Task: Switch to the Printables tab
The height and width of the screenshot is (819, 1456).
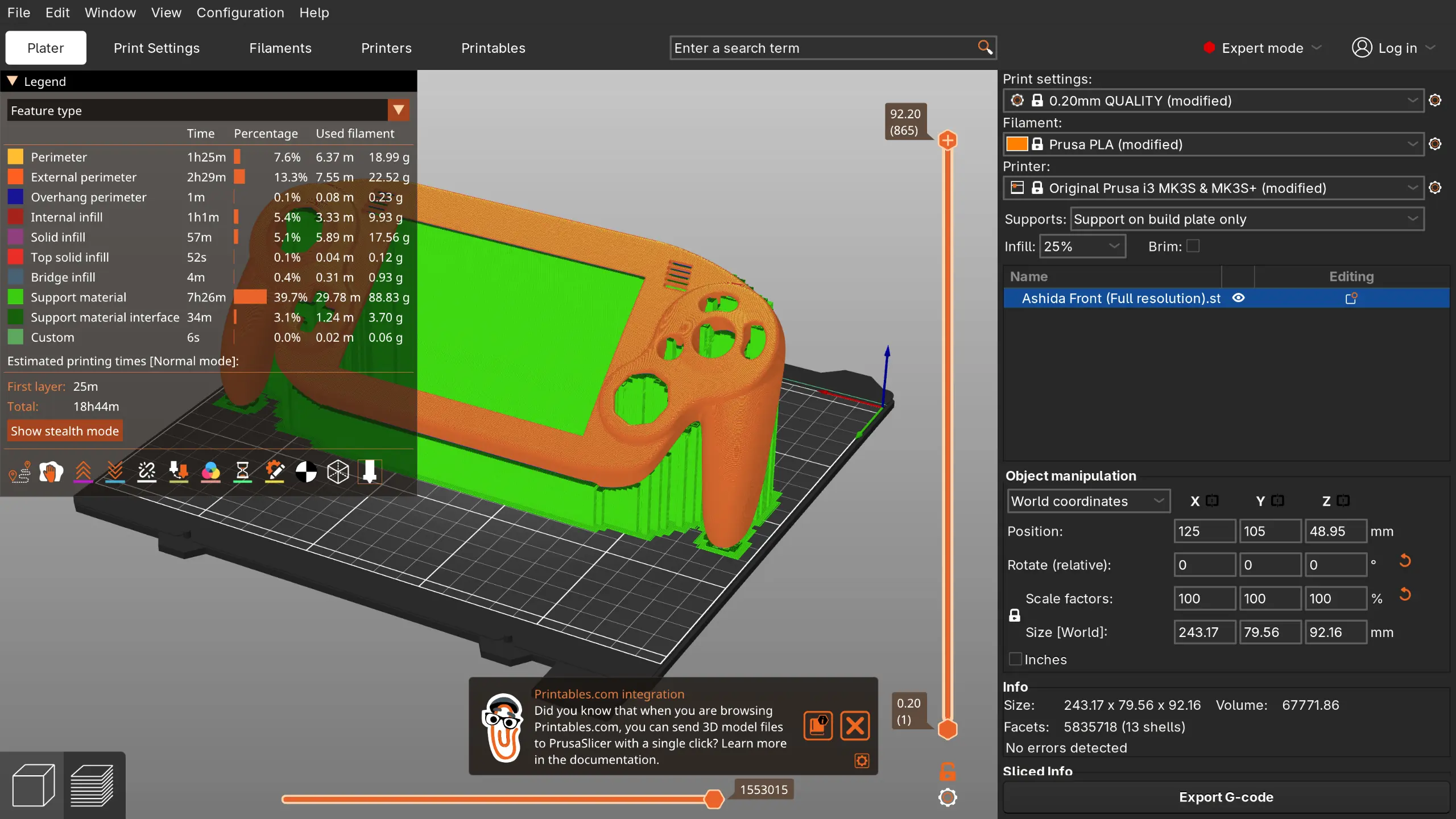Action: click(493, 48)
